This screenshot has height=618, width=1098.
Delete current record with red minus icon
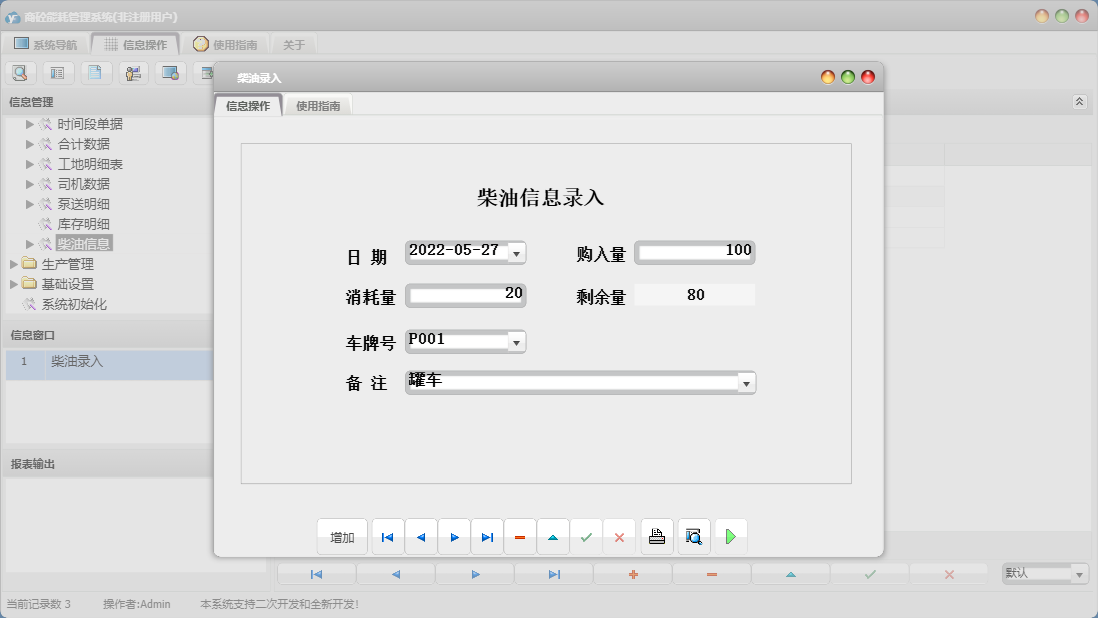pyautogui.click(x=520, y=536)
